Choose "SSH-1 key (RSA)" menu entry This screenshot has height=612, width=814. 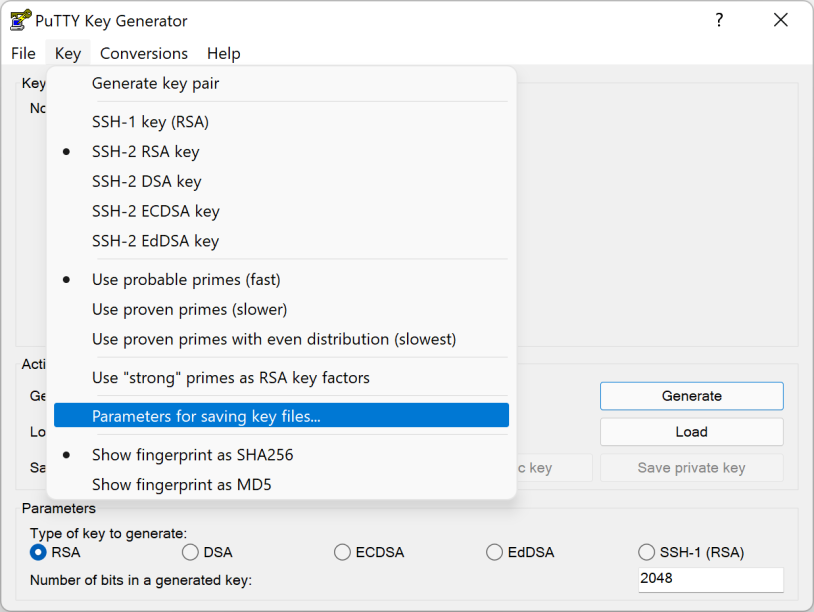[150, 121]
